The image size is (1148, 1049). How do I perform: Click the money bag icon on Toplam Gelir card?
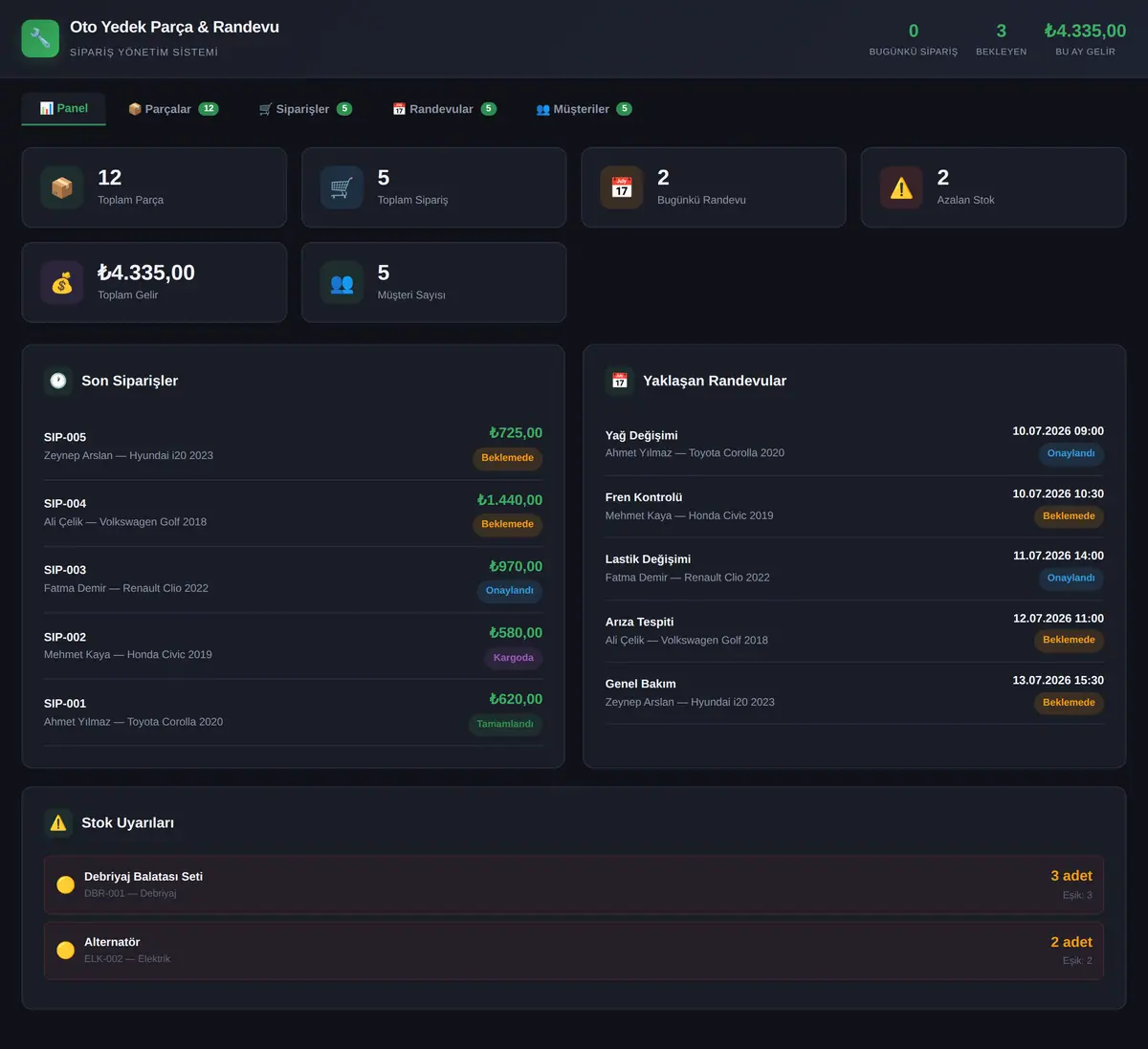pyautogui.click(x=62, y=283)
